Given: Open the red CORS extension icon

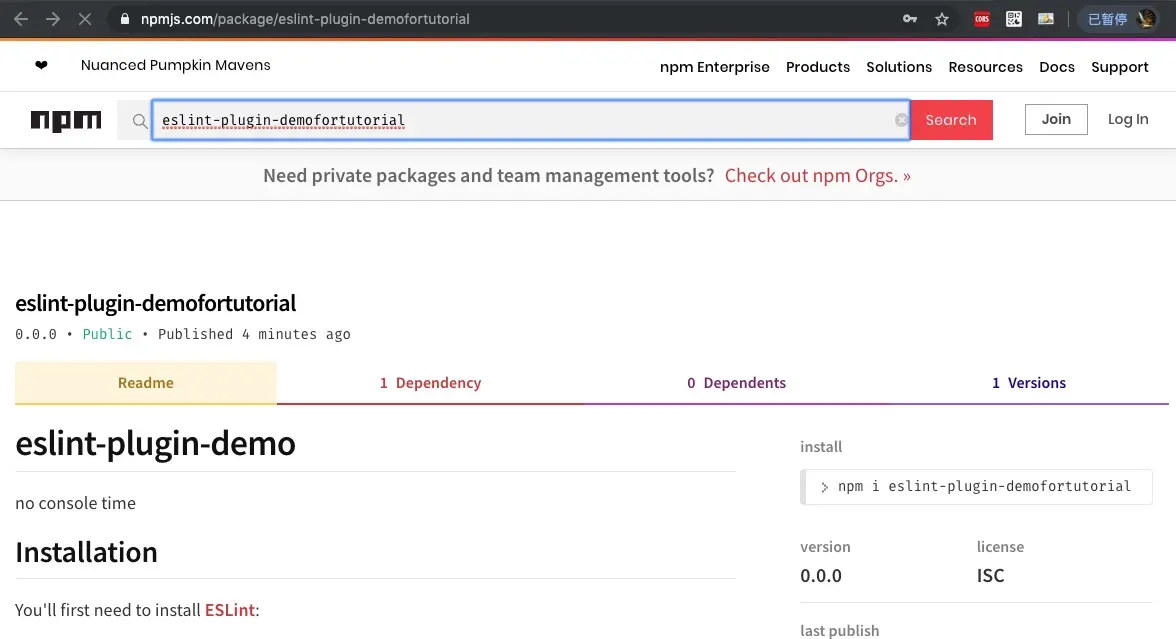Looking at the screenshot, I should 982,19.
